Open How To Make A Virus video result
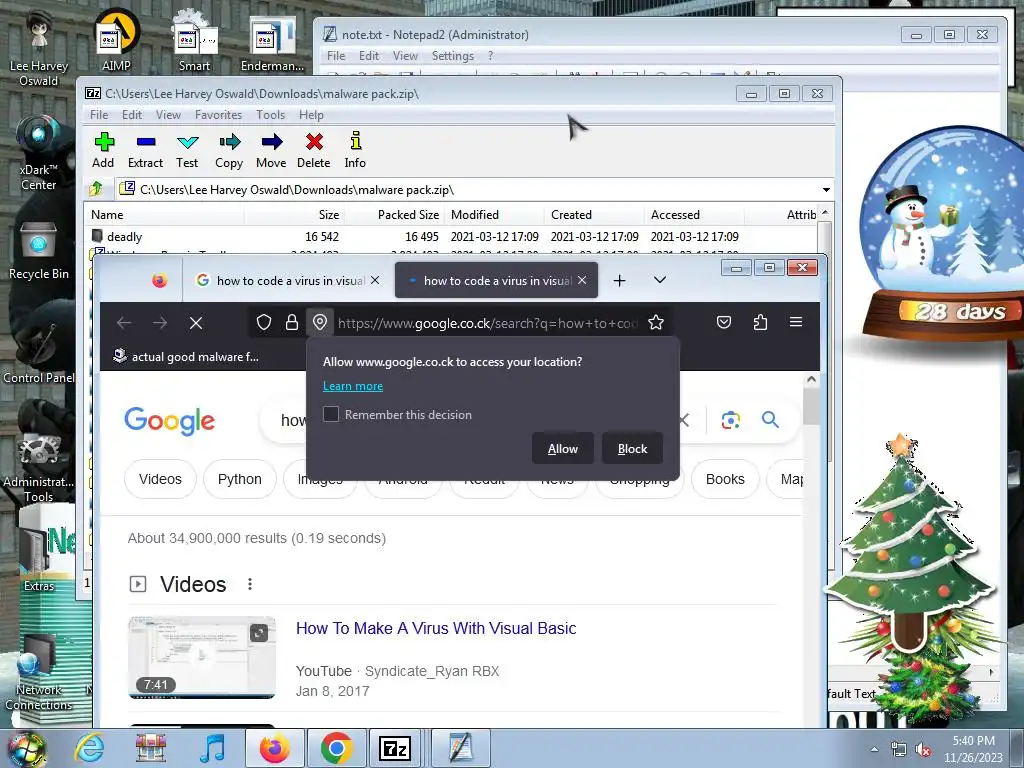This screenshot has height=768, width=1024. pyautogui.click(x=436, y=628)
